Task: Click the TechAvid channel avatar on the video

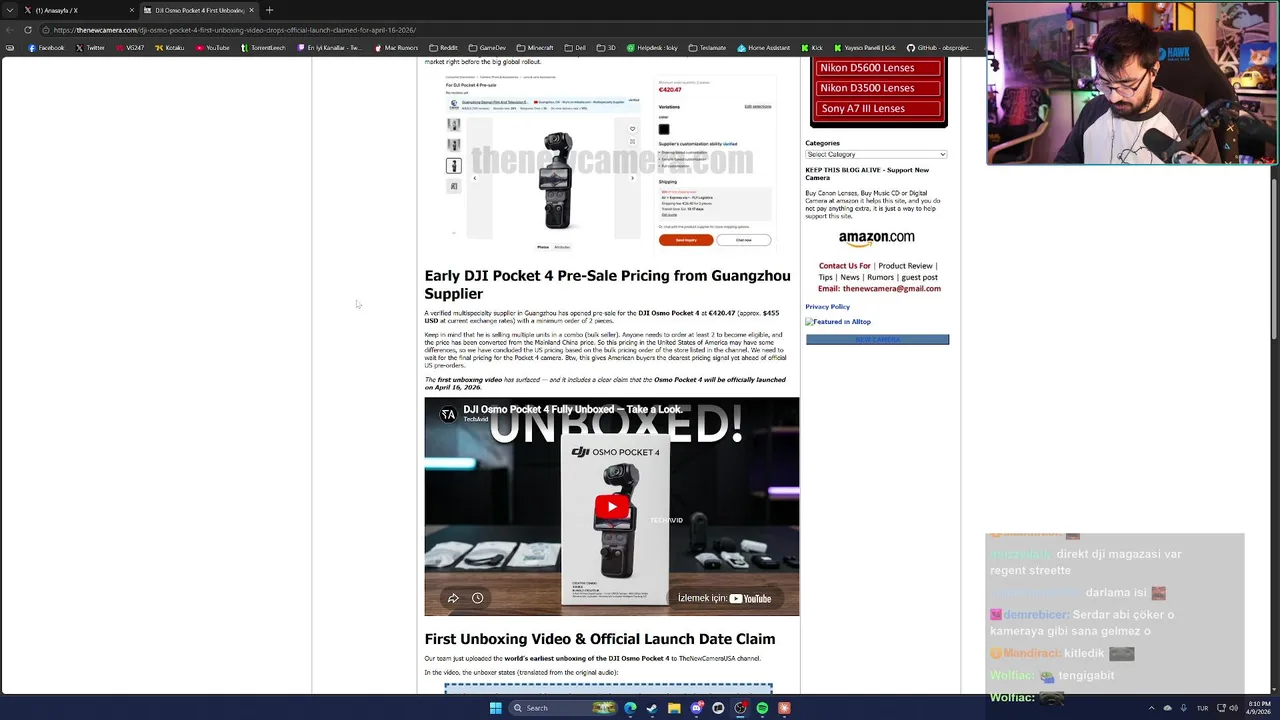Action: coord(448,414)
